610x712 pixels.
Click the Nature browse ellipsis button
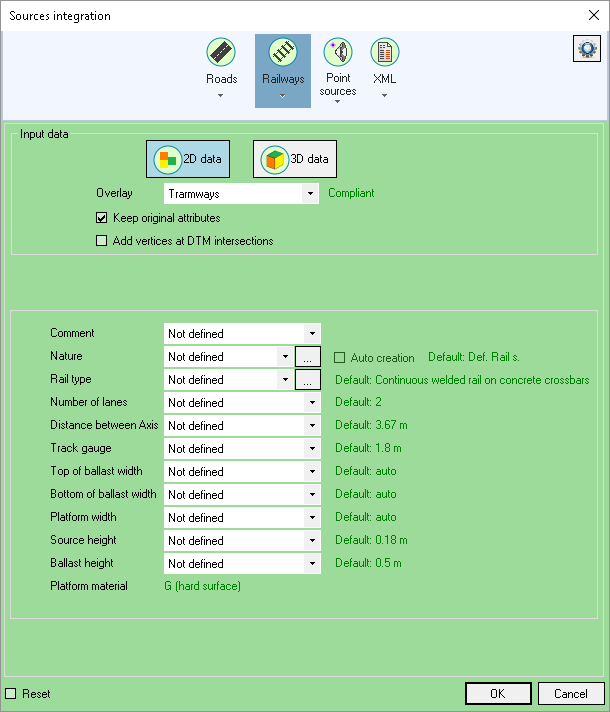[308, 357]
